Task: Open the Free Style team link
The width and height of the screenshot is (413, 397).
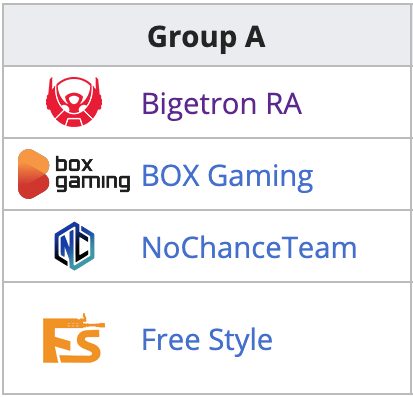Action: pos(207,339)
